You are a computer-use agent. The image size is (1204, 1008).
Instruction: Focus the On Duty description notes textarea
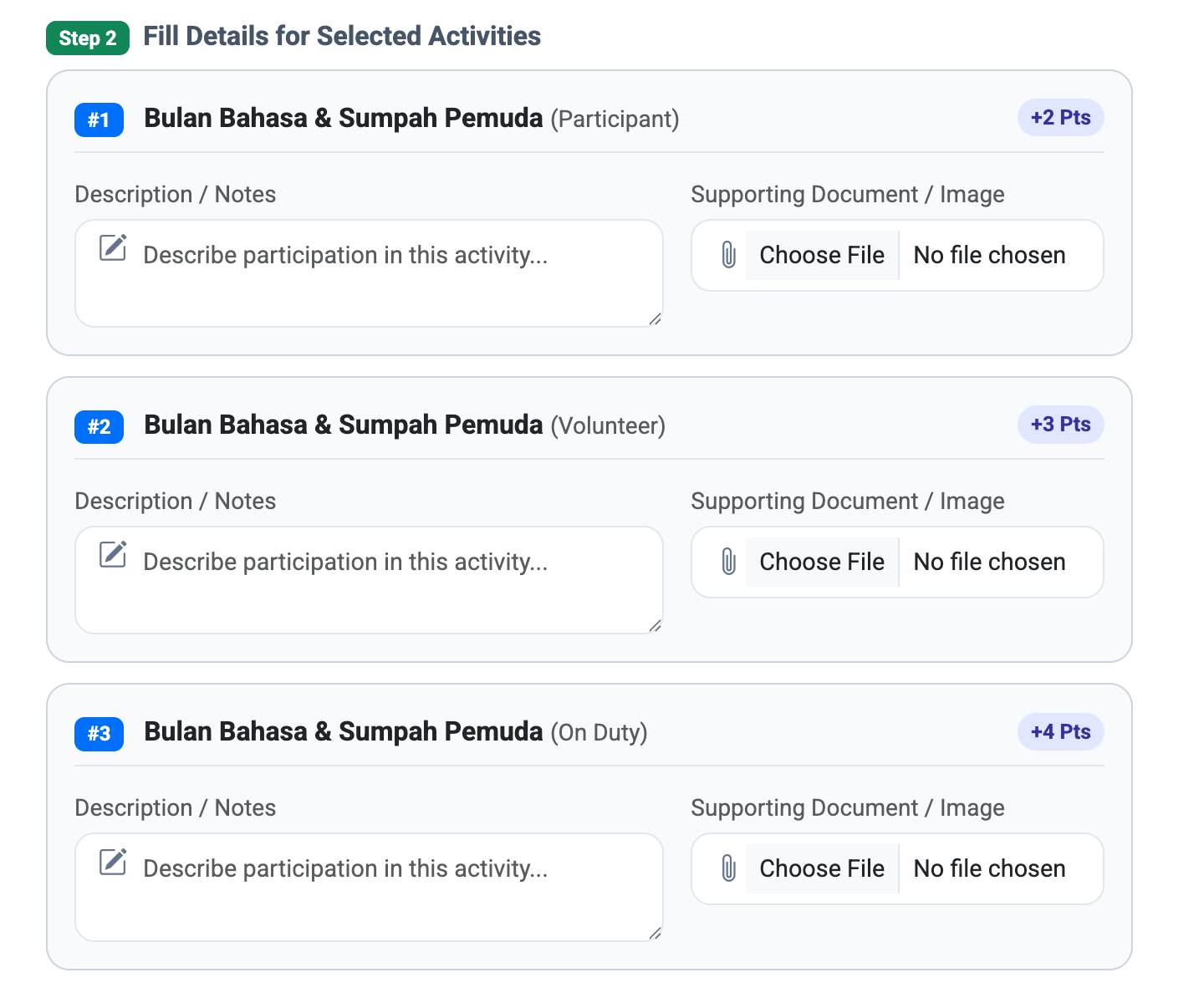click(x=369, y=887)
